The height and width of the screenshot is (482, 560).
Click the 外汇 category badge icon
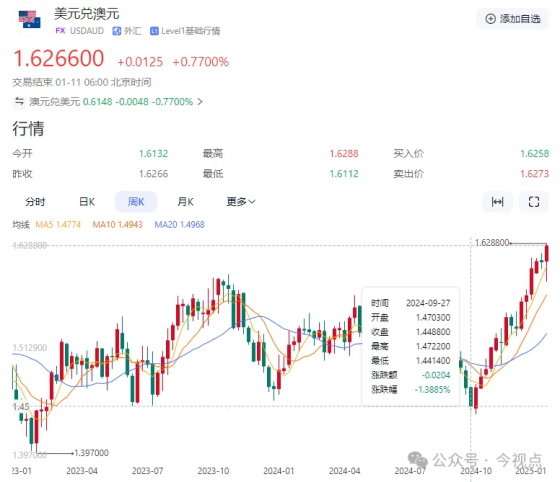pyautogui.click(x=116, y=31)
